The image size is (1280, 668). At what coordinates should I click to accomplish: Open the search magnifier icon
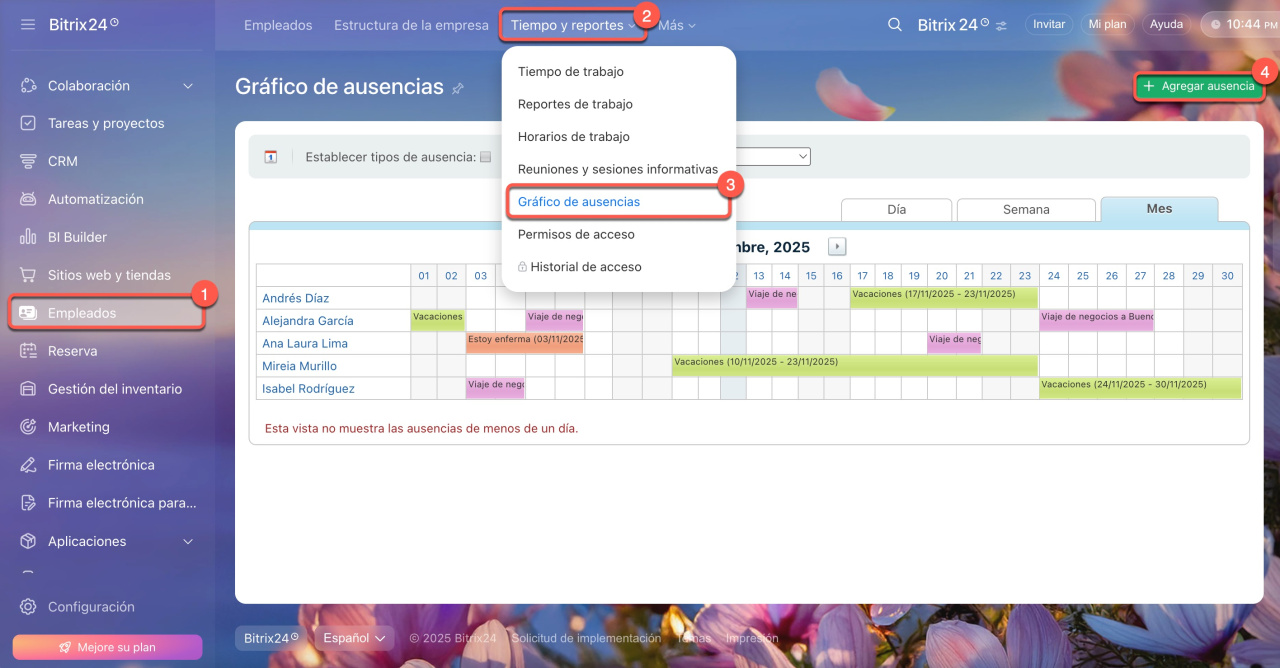point(895,25)
